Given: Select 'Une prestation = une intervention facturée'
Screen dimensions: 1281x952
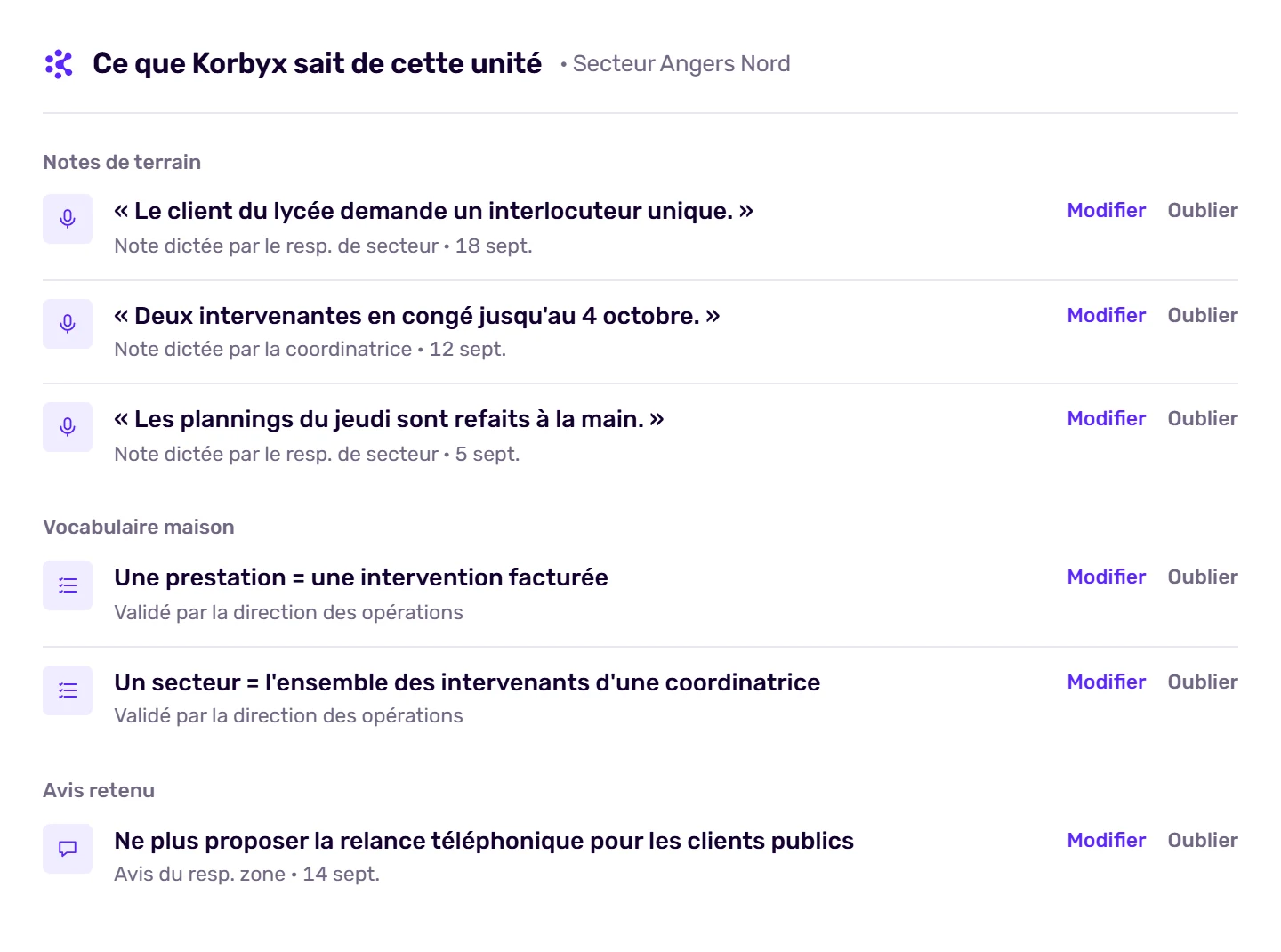Looking at the screenshot, I should click(x=361, y=577).
